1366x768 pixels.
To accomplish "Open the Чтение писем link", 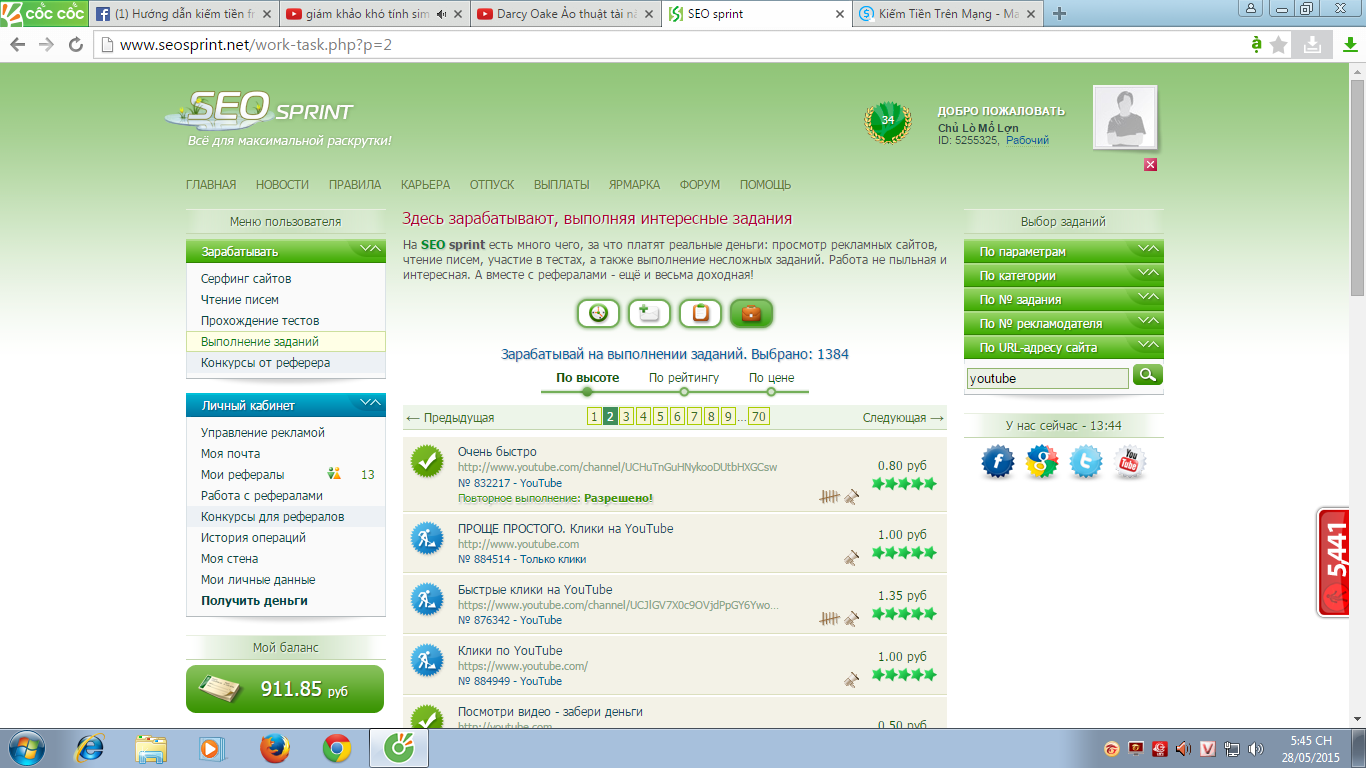I will point(240,300).
